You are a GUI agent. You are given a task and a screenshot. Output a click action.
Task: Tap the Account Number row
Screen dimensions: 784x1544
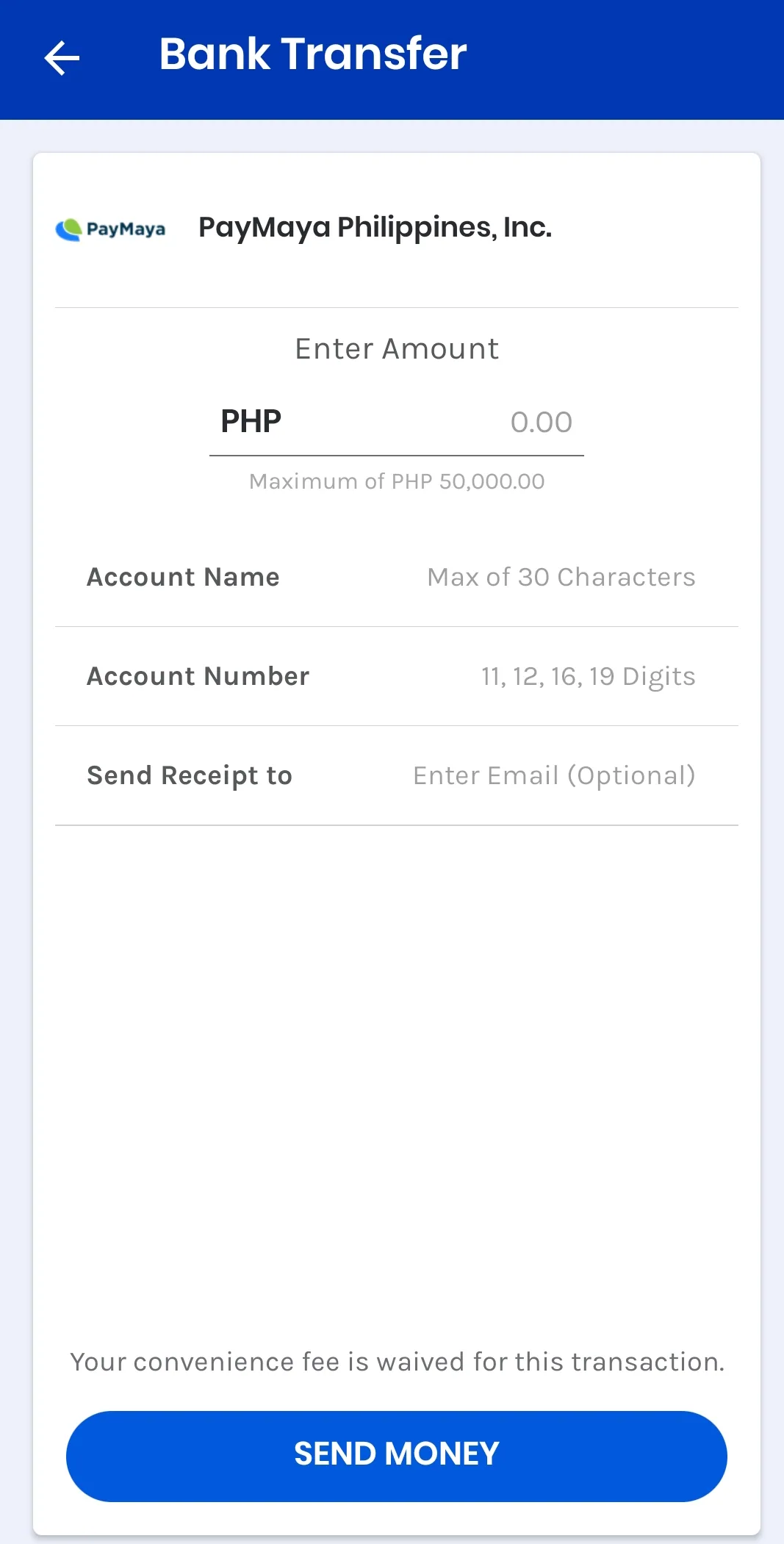click(397, 677)
